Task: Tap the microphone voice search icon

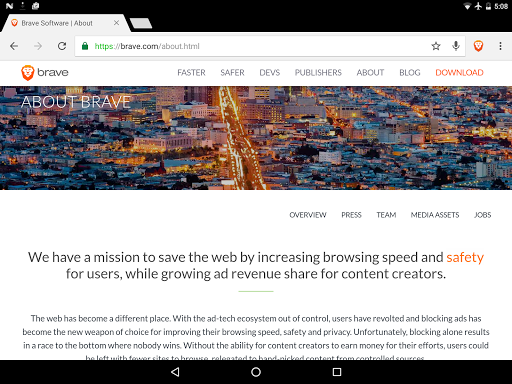Action: pyautogui.click(x=456, y=46)
